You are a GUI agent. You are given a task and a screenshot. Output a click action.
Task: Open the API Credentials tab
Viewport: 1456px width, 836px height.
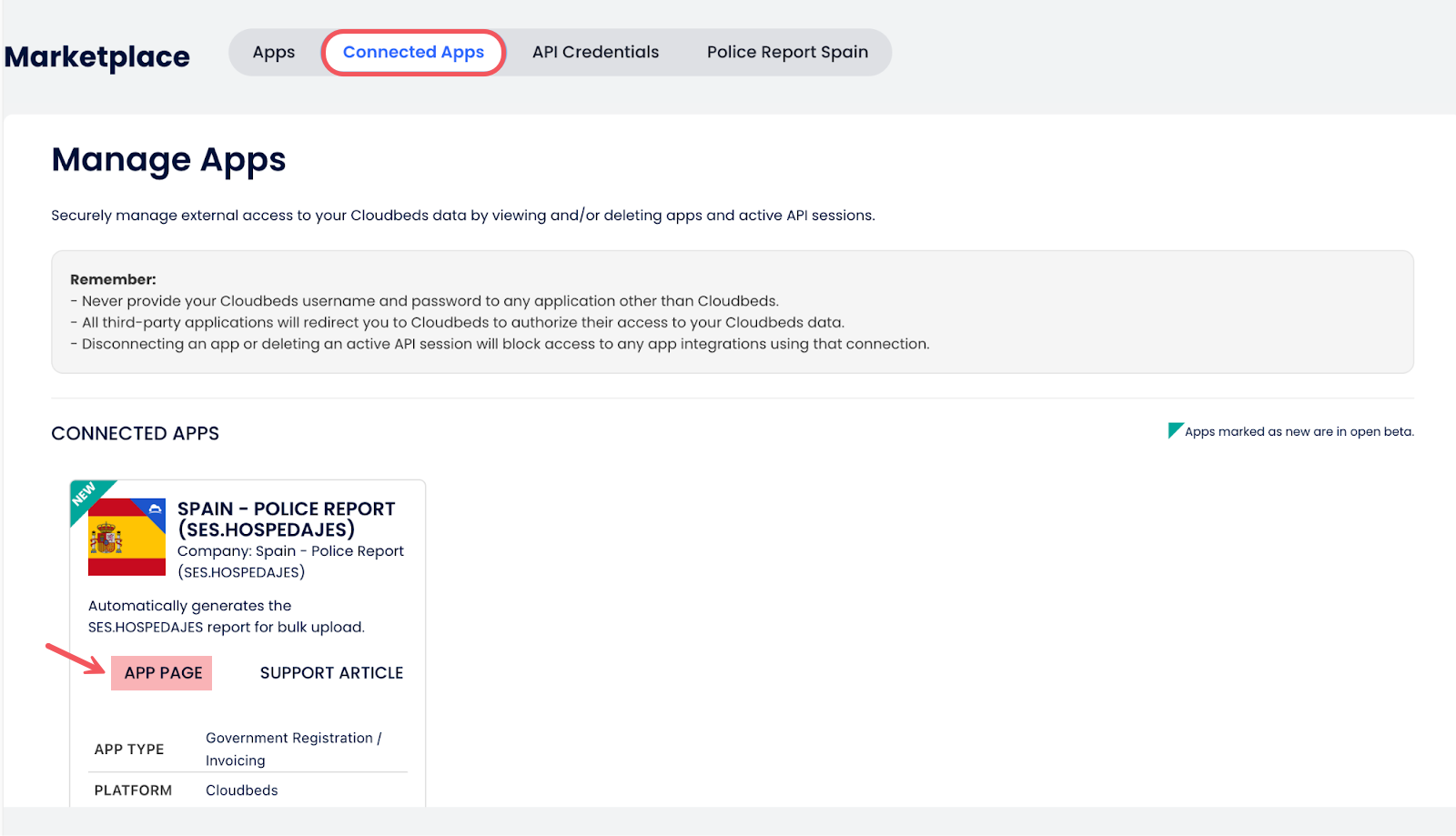(595, 53)
